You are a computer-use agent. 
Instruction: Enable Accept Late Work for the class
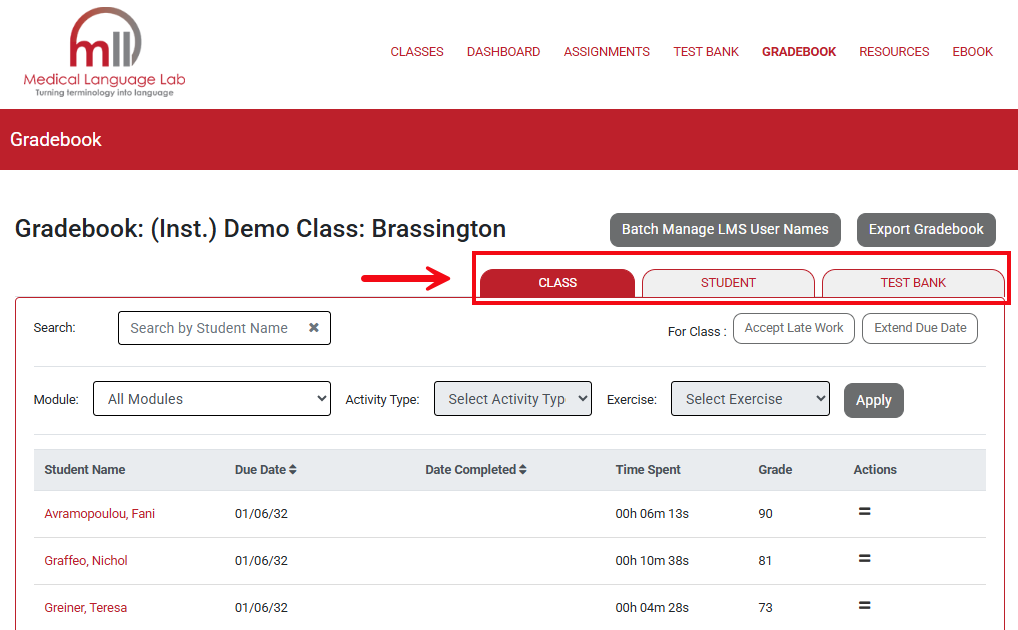(793, 328)
